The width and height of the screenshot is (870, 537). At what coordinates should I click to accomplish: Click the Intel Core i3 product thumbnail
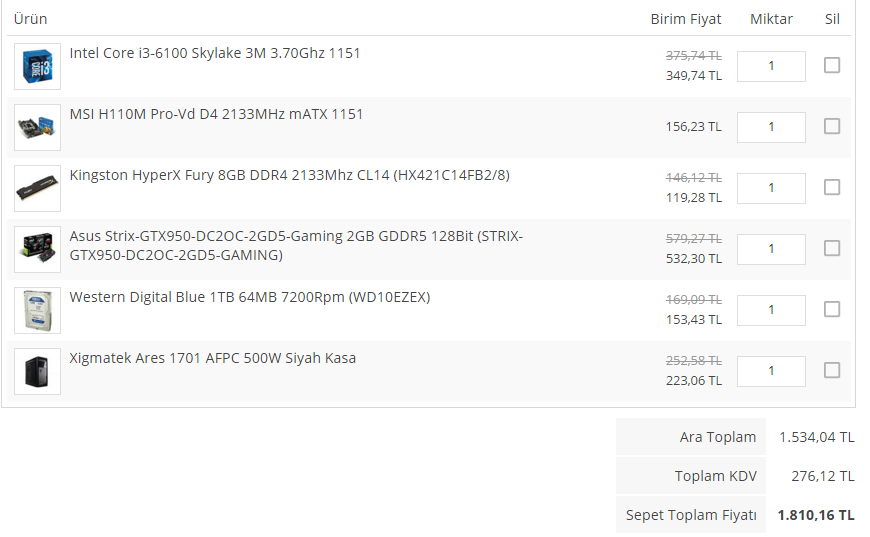coord(37,66)
